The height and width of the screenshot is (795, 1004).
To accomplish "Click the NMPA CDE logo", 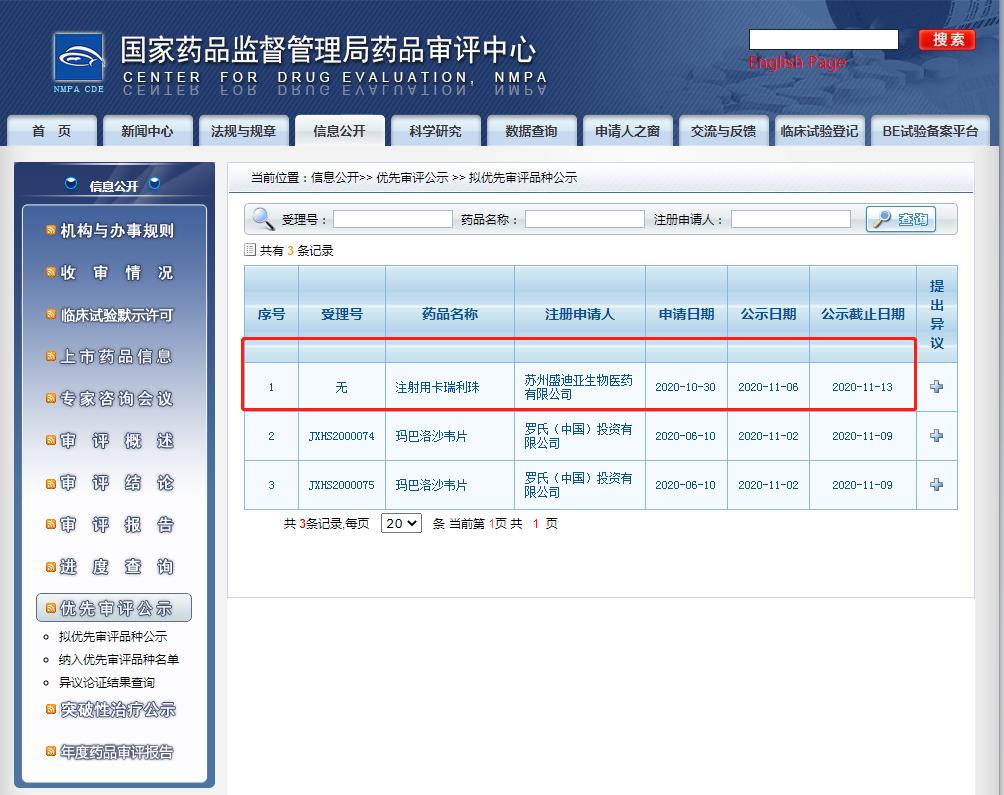I will (78, 63).
